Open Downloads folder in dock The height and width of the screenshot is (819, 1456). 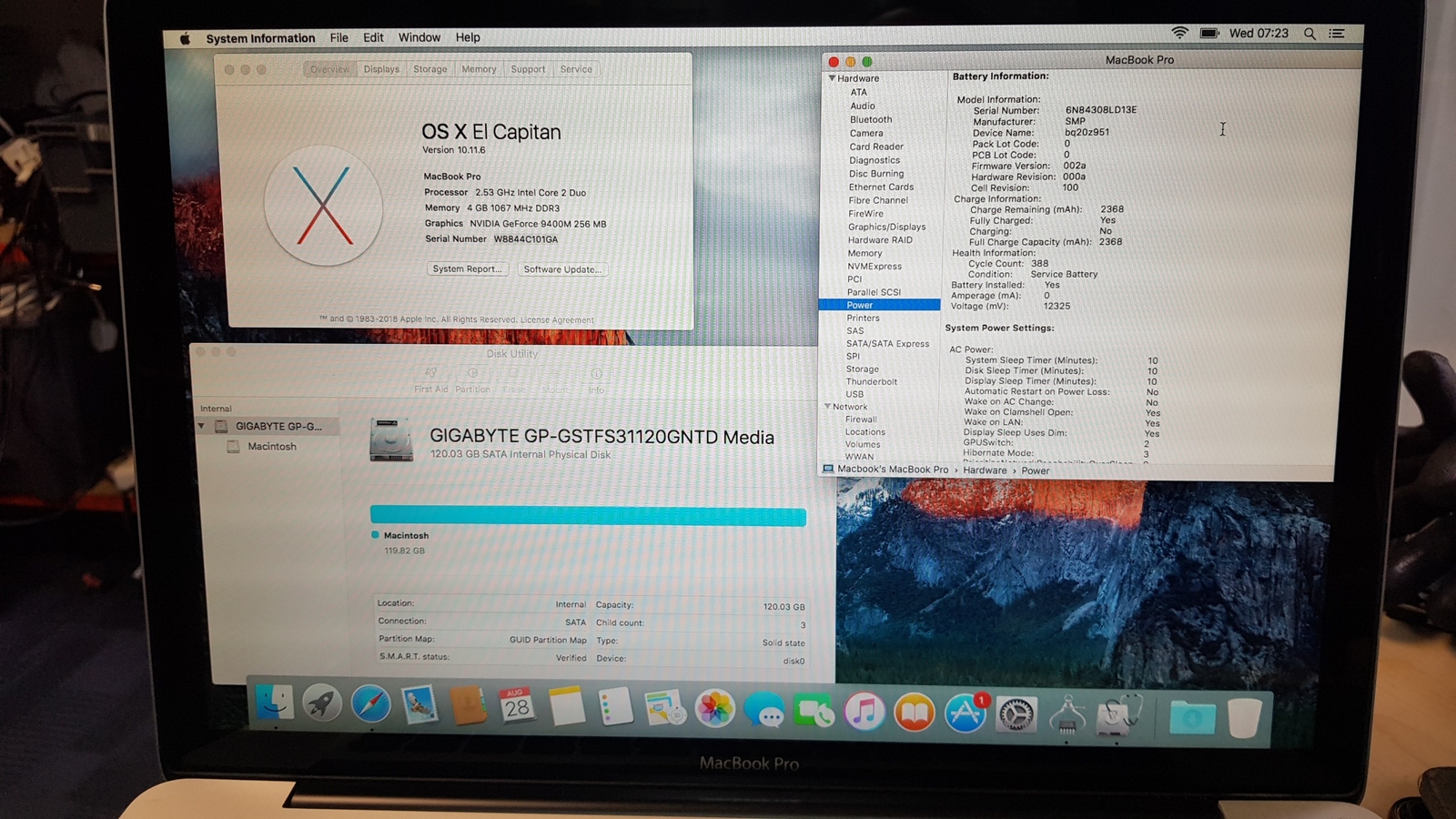coord(1191,718)
